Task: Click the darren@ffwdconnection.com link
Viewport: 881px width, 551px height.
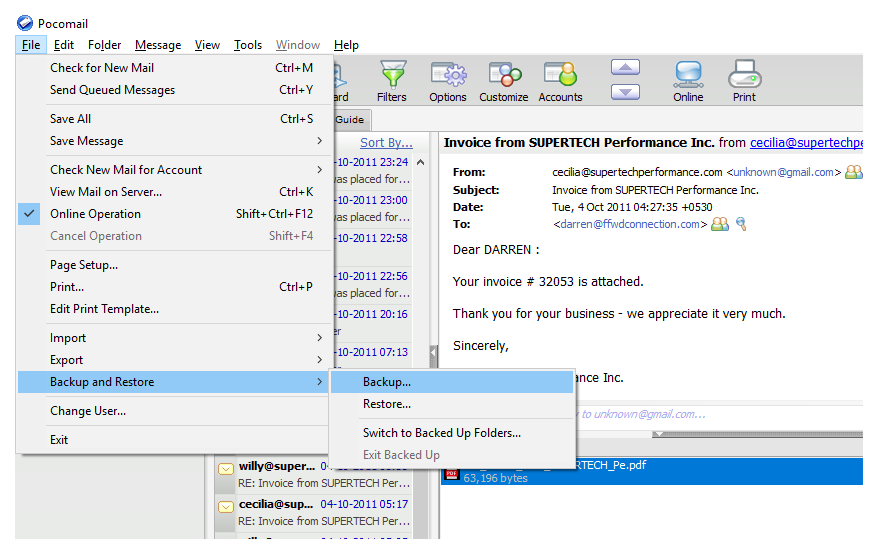Action: tap(630, 224)
